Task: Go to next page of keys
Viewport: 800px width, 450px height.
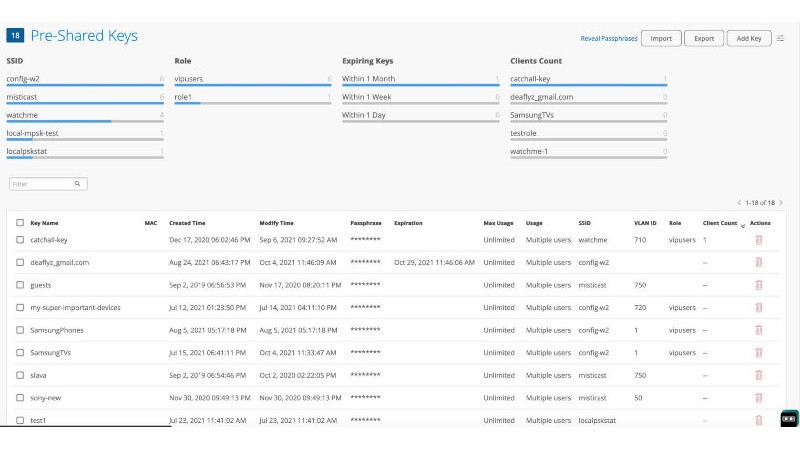Action: 782,203
